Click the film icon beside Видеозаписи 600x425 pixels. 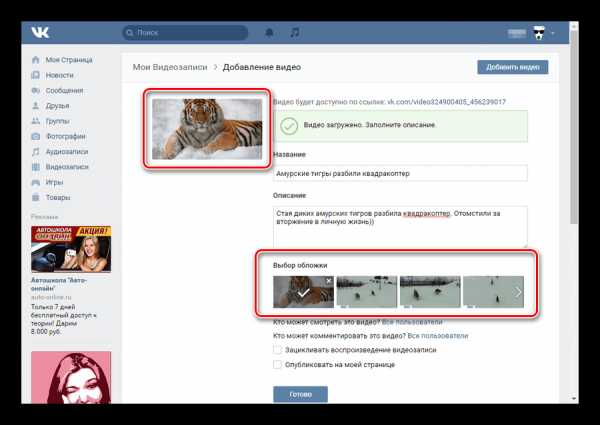click(36, 167)
